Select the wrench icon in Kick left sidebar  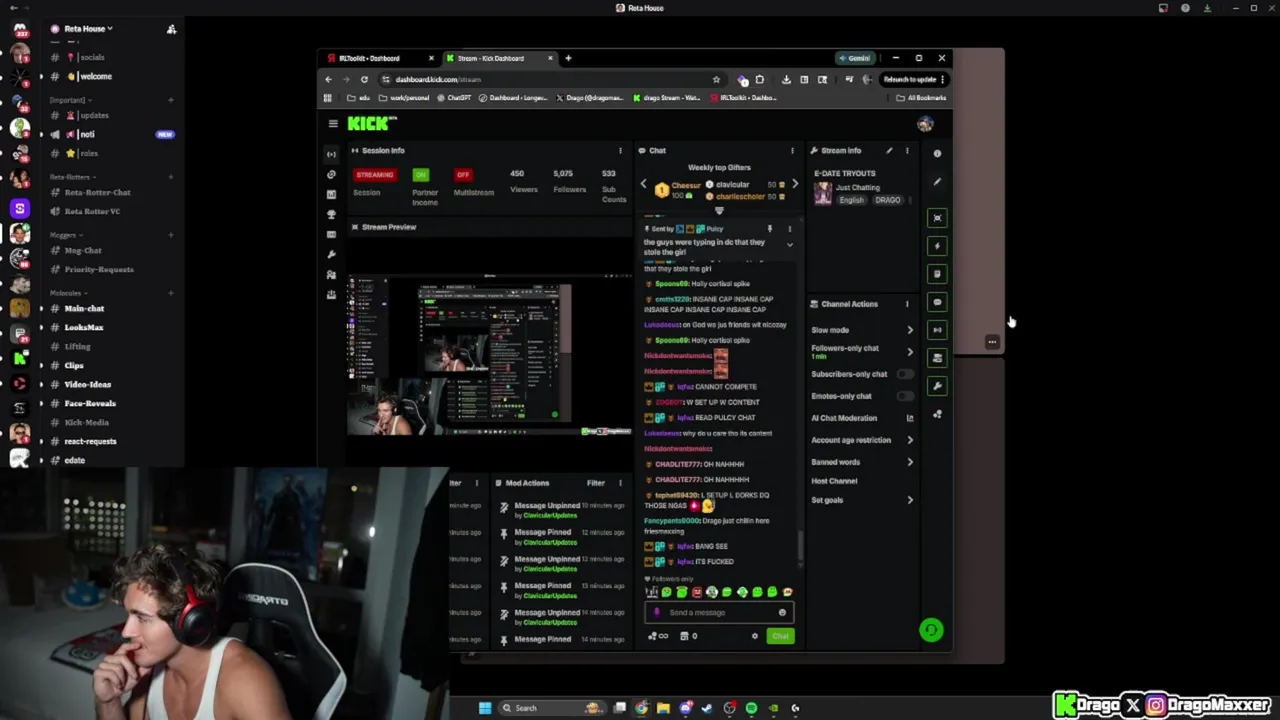click(331, 255)
